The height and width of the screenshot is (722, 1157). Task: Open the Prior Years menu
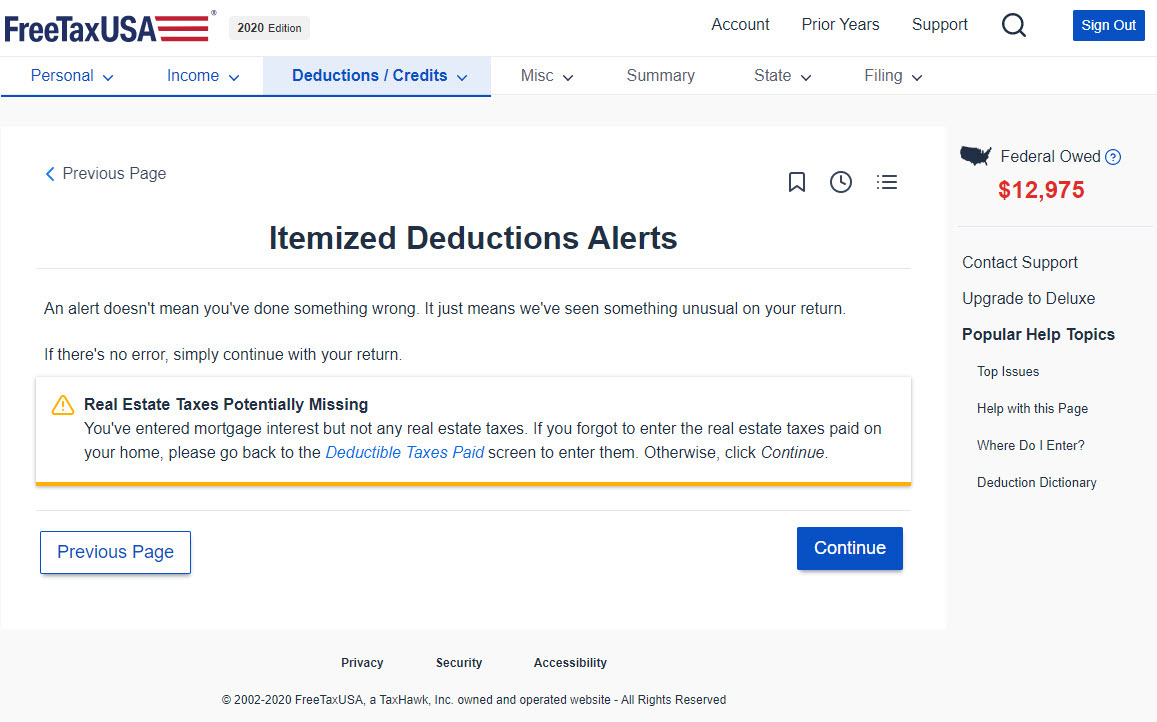coord(840,24)
